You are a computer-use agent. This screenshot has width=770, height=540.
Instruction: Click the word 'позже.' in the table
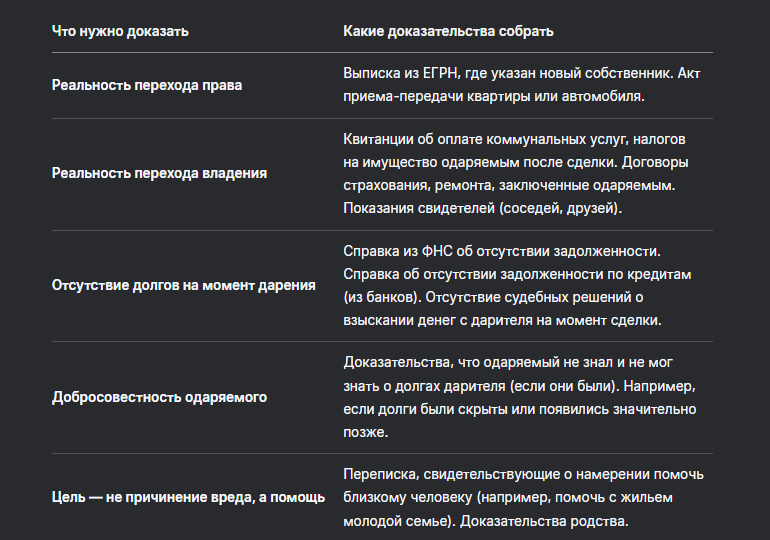(365, 432)
